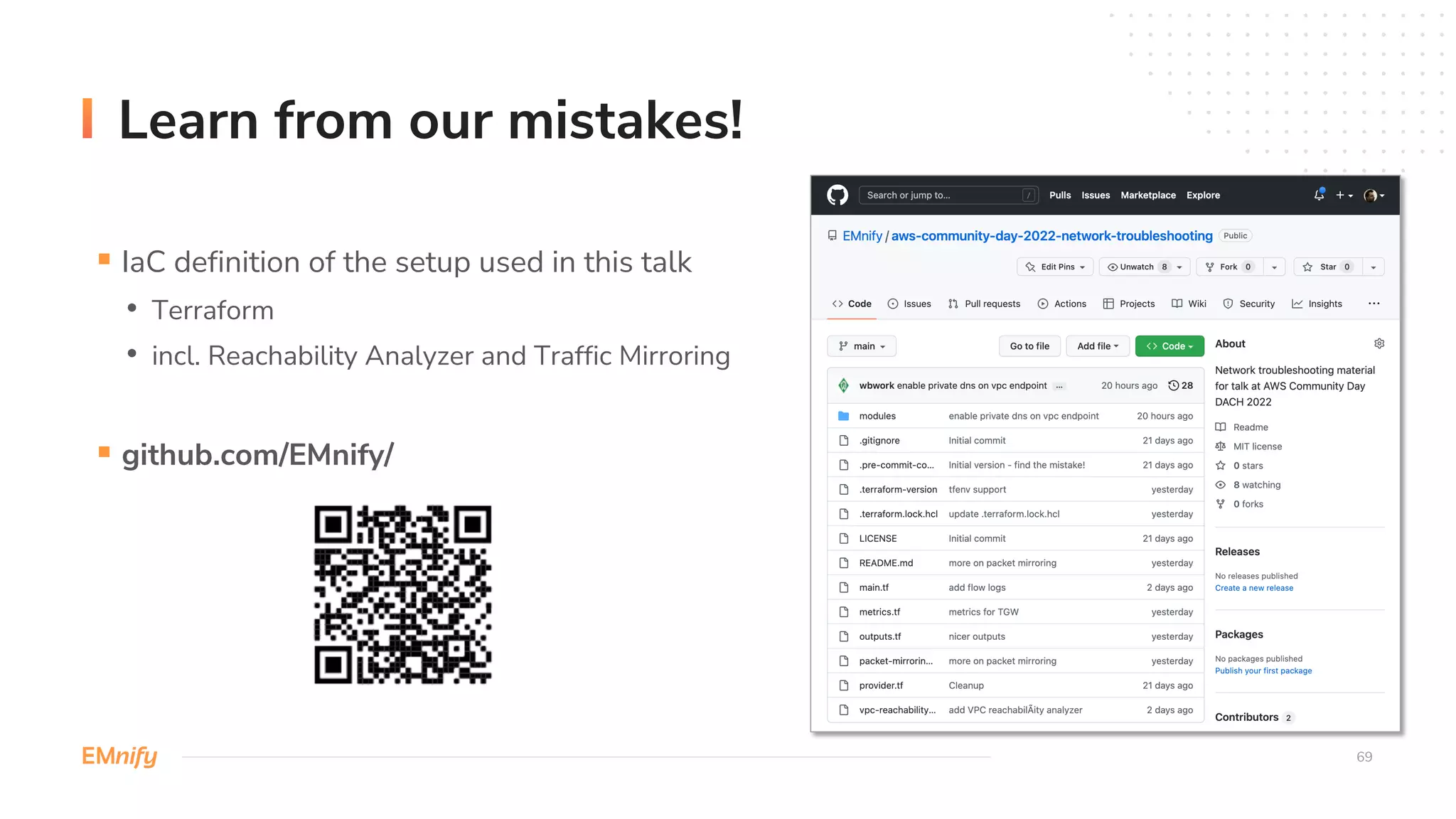Open the metrics.tf file

tap(879, 612)
